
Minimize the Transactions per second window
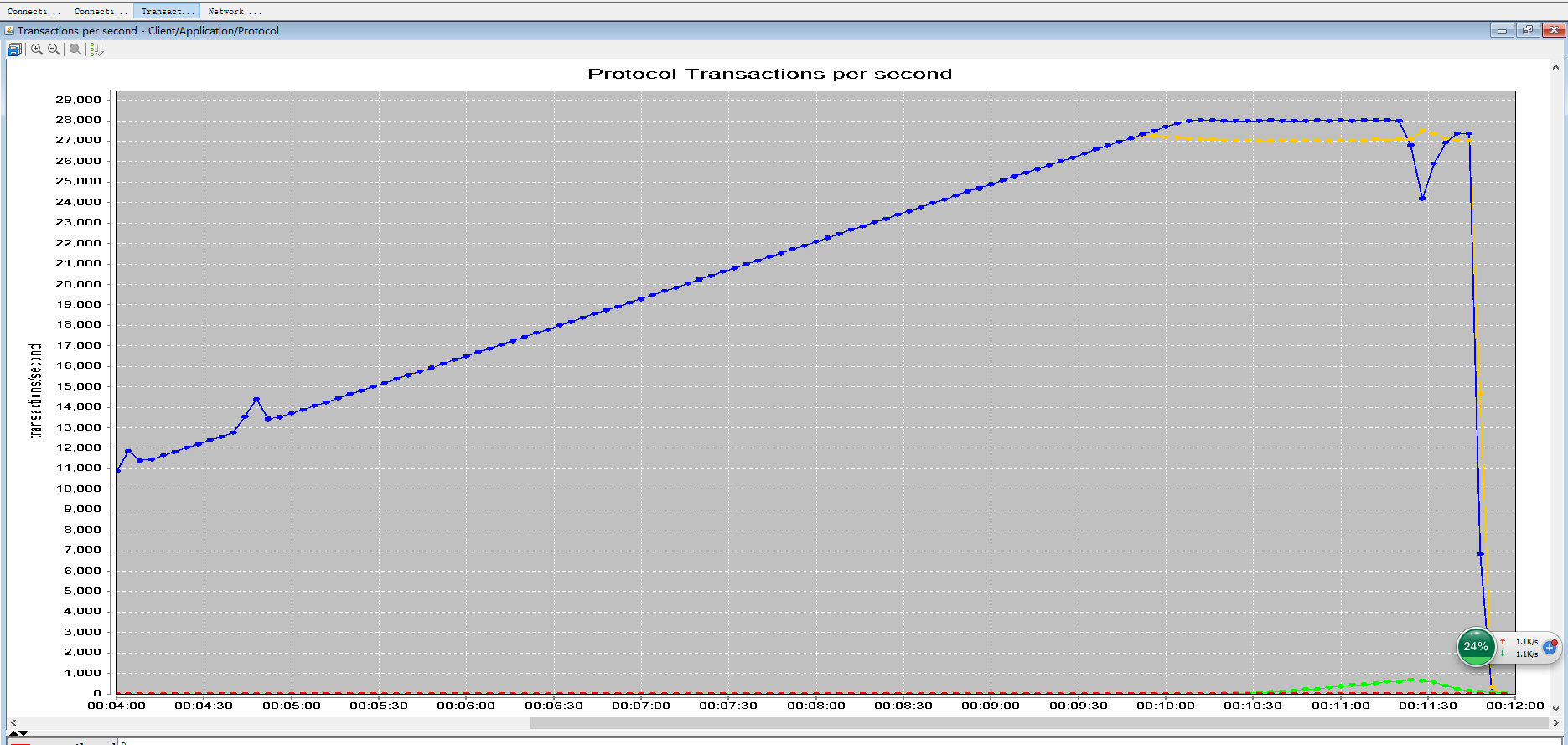[x=1502, y=30]
